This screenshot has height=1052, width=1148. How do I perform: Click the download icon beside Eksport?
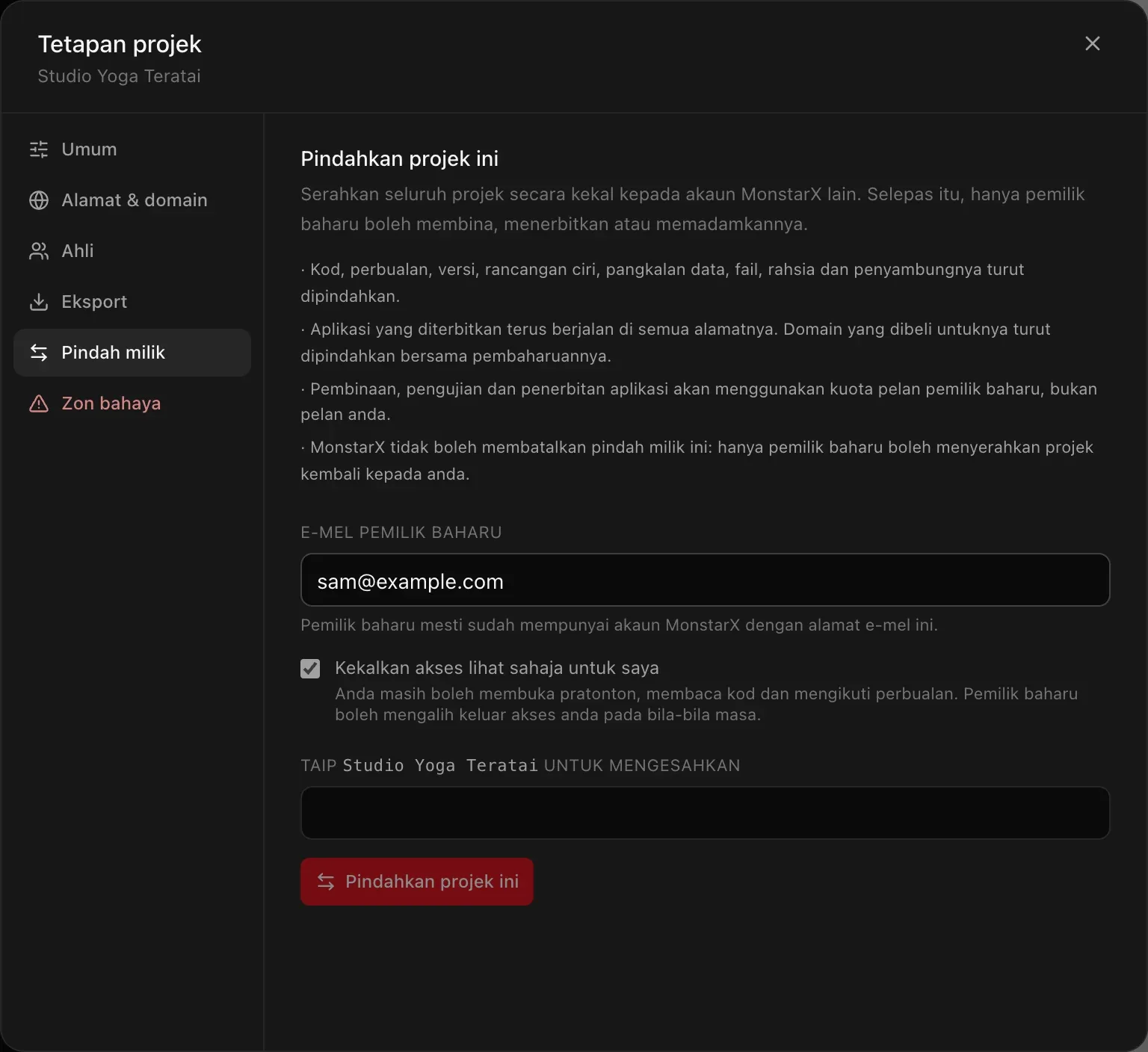coord(39,302)
